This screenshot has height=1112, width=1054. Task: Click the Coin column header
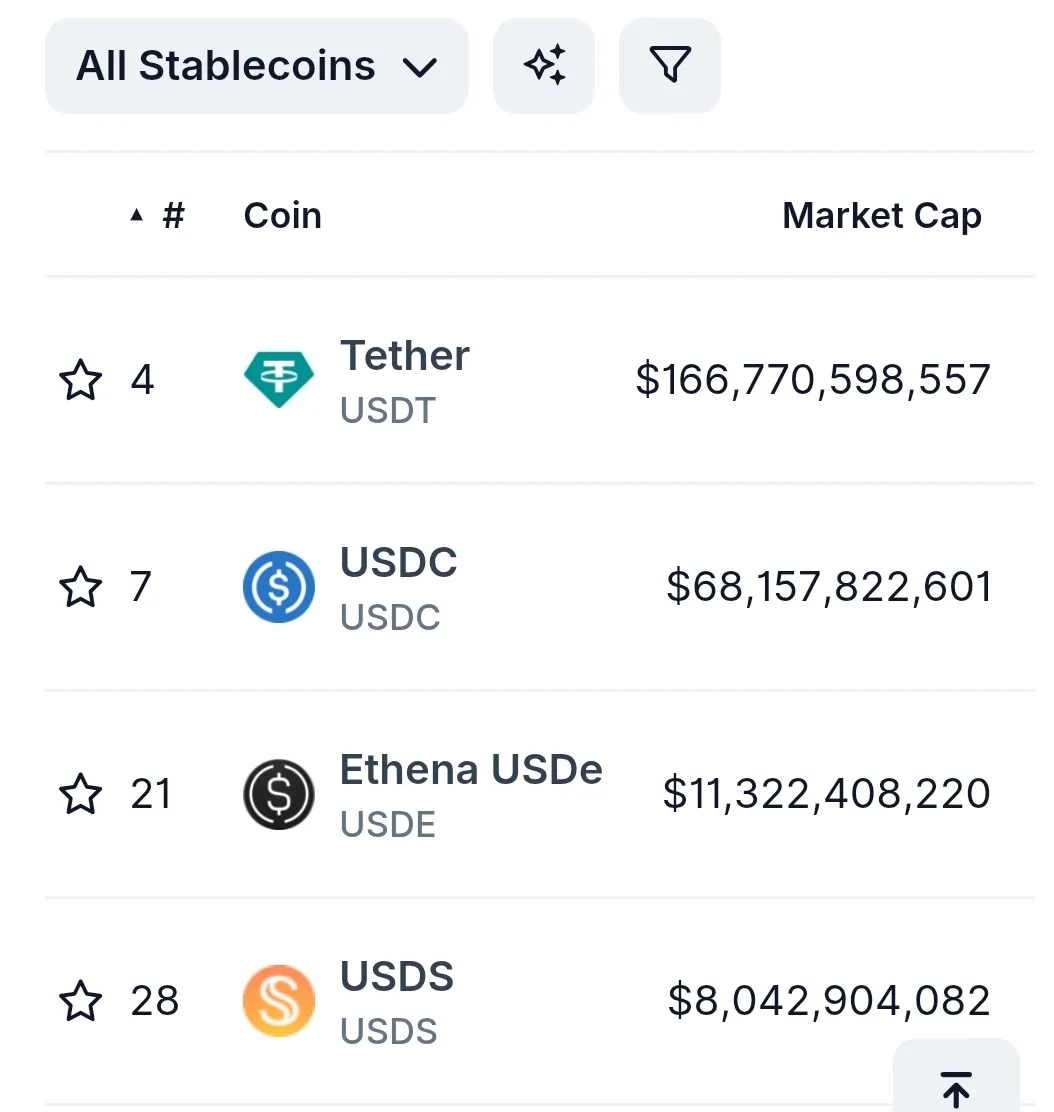(x=282, y=215)
